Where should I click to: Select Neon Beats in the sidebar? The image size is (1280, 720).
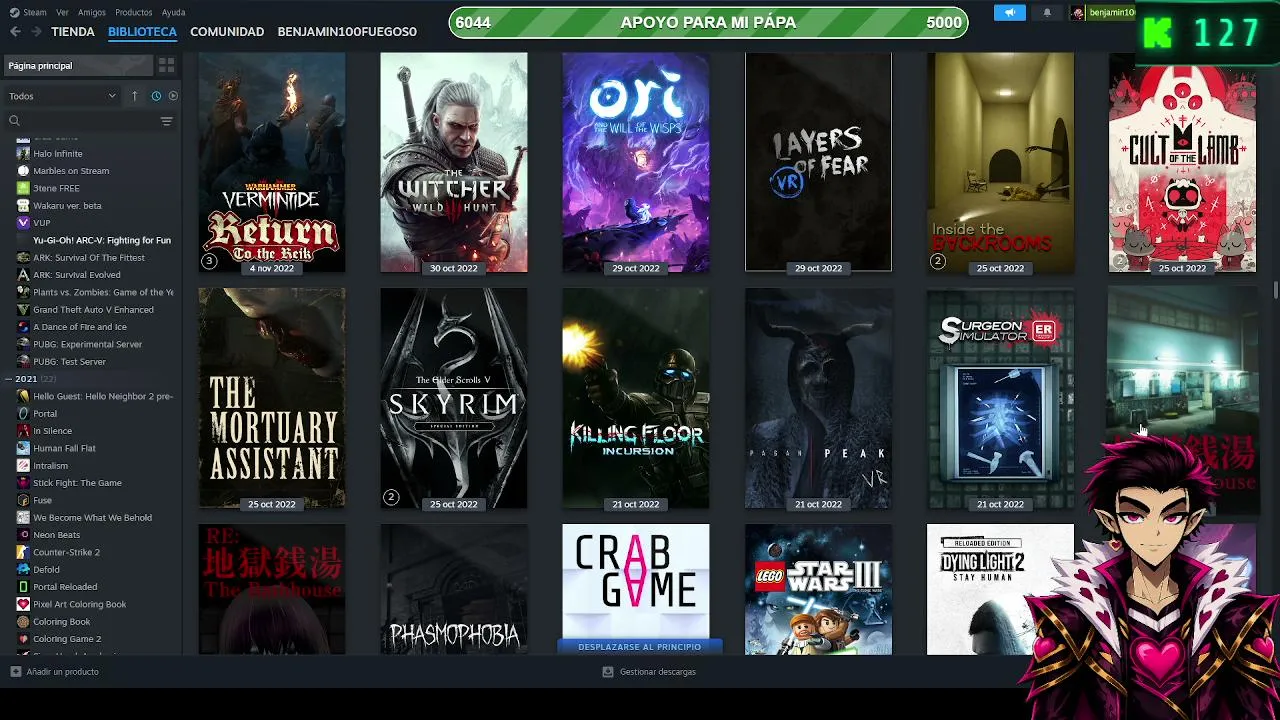coord(56,535)
